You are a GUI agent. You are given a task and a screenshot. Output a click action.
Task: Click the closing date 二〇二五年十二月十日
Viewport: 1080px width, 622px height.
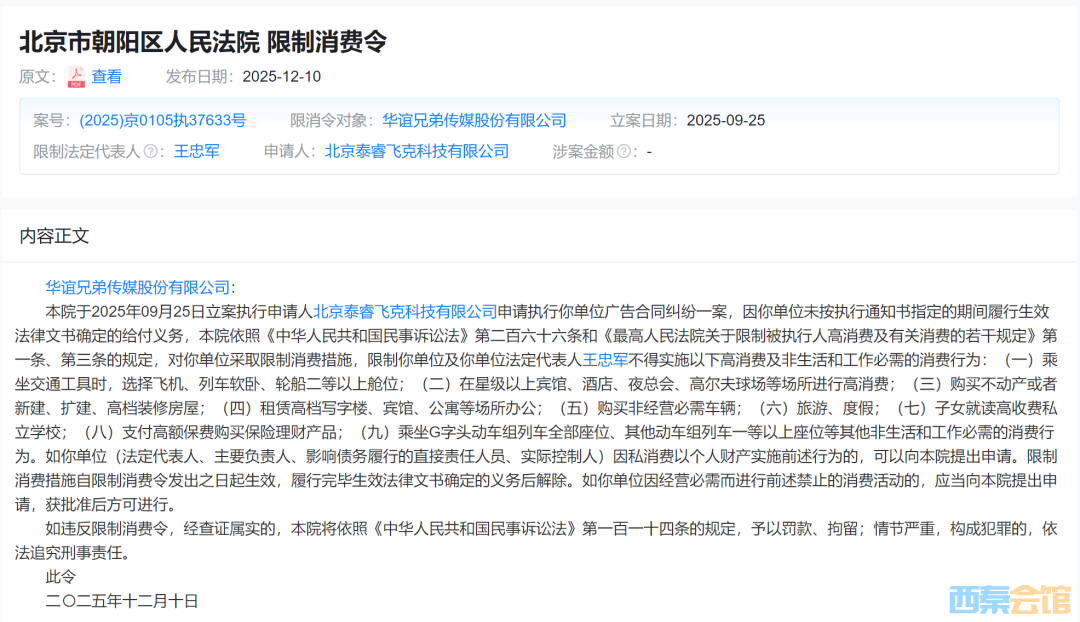pyautogui.click(x=122, y=600)
